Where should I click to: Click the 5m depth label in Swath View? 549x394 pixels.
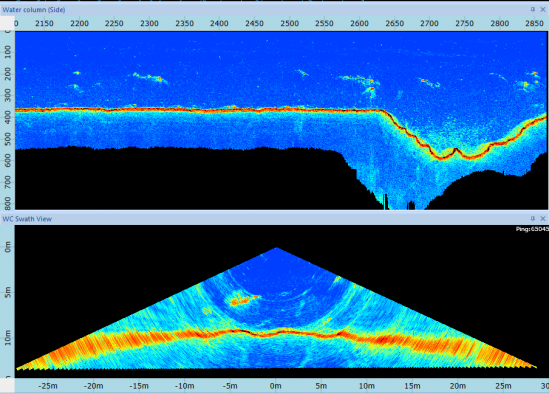click(8, 292)
